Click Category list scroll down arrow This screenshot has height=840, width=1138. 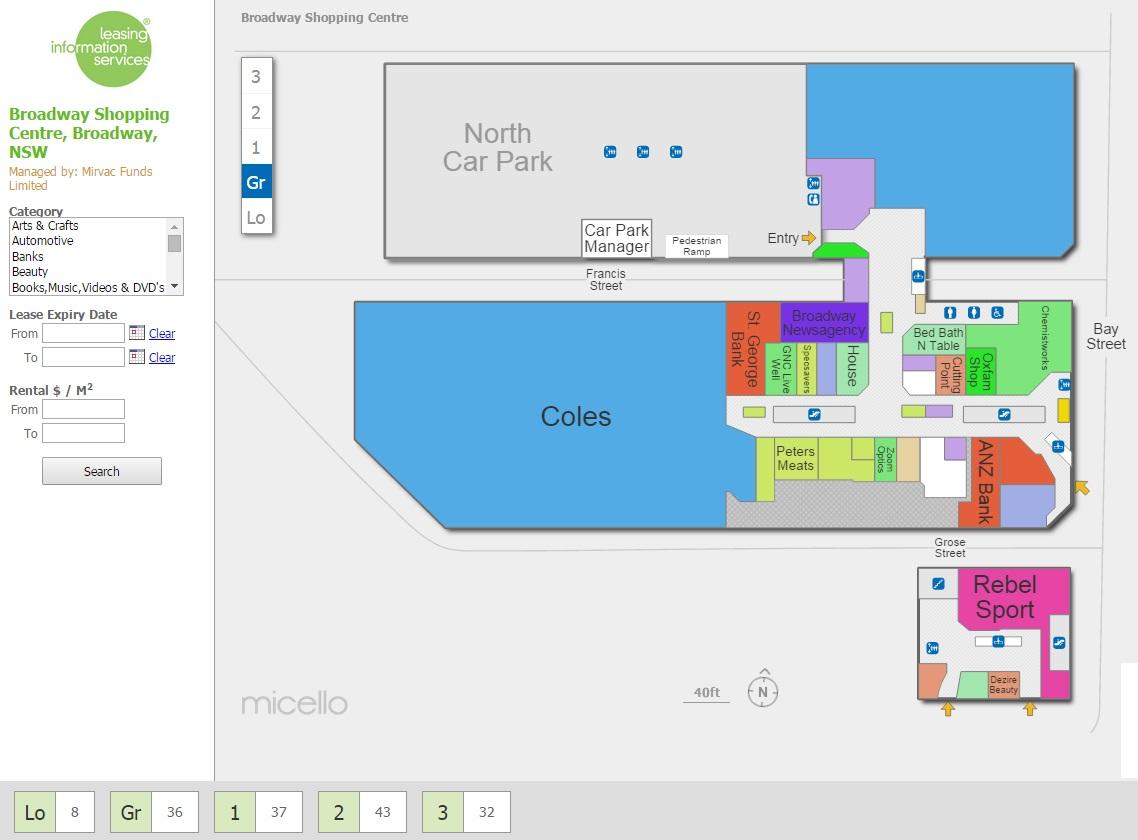point(174,287)
